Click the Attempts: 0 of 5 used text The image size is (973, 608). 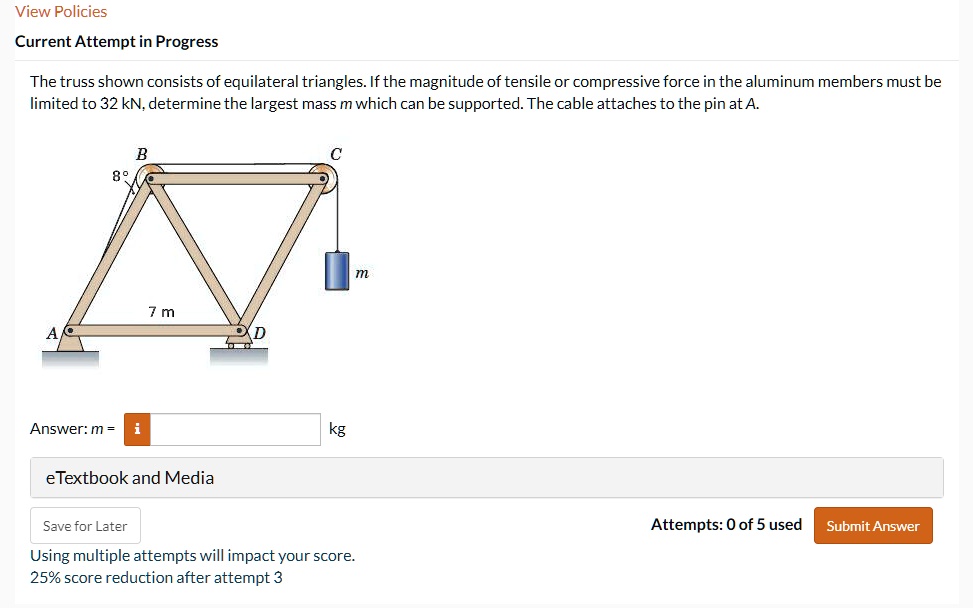pos(725,524)
